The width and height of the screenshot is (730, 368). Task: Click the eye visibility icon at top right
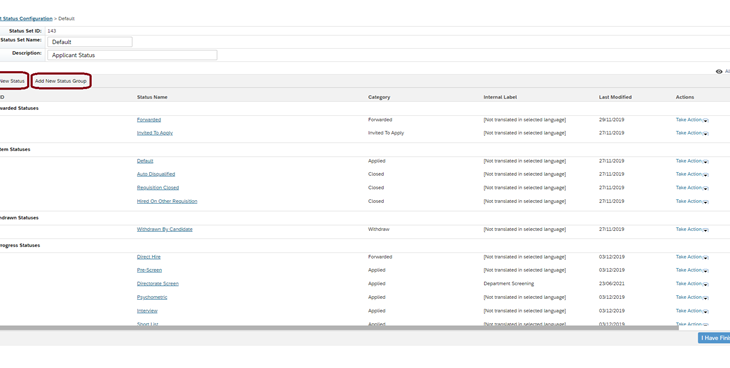coord(719,72)
